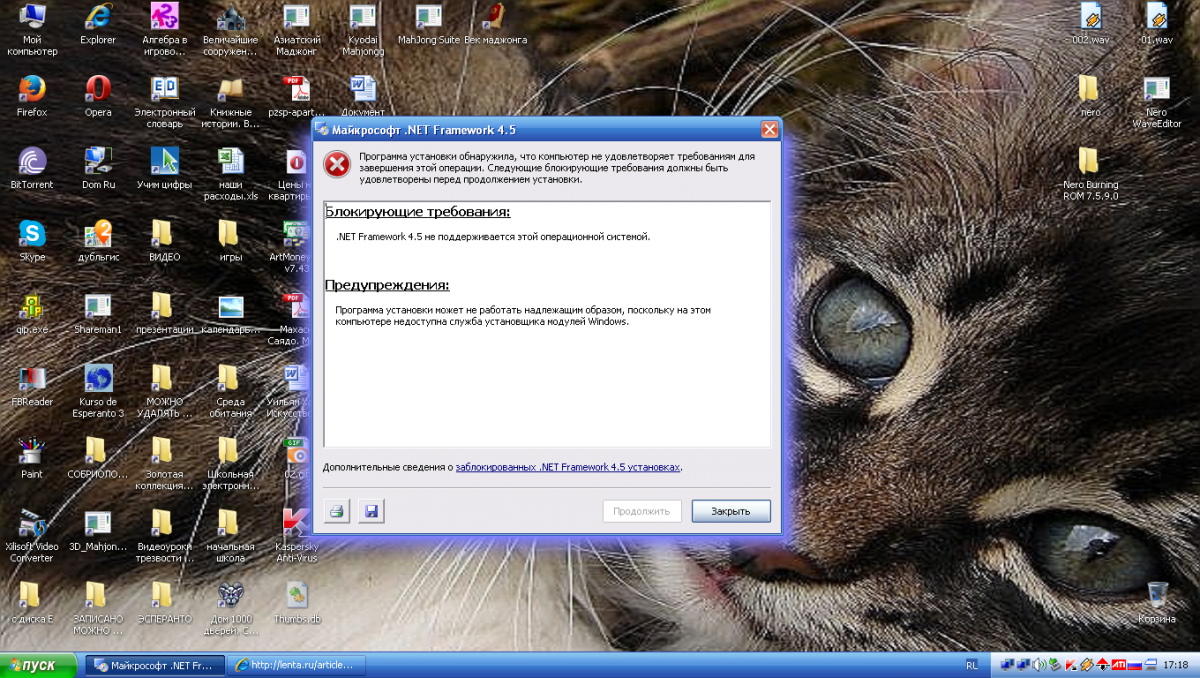
Task: Click the Блокирующие требования heading
Action: [x=418, y=213]
